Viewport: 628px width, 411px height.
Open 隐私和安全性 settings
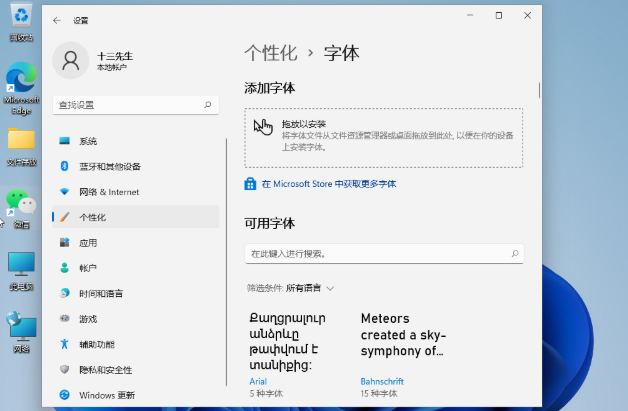(104, 369)
